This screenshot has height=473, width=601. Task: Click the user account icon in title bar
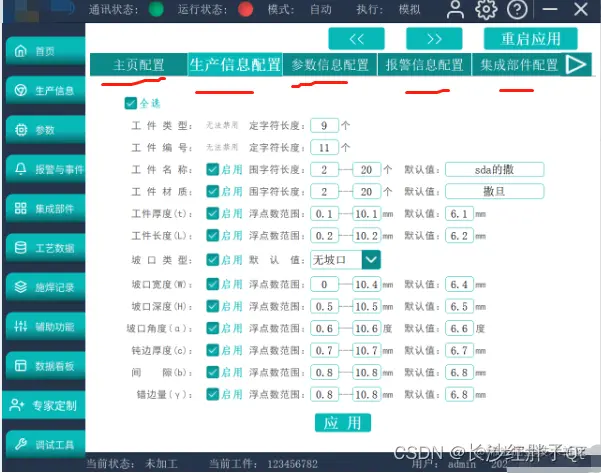point(455,10)
